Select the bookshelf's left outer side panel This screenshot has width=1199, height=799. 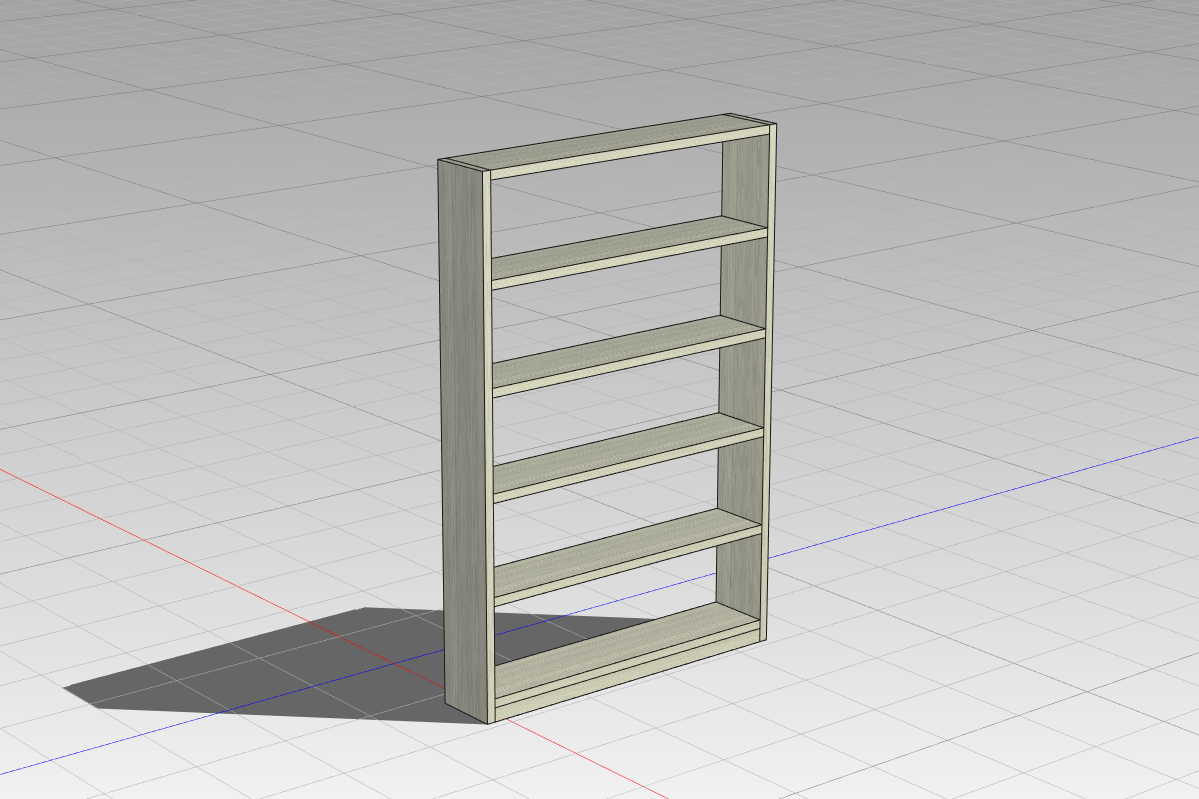point(463,440)
